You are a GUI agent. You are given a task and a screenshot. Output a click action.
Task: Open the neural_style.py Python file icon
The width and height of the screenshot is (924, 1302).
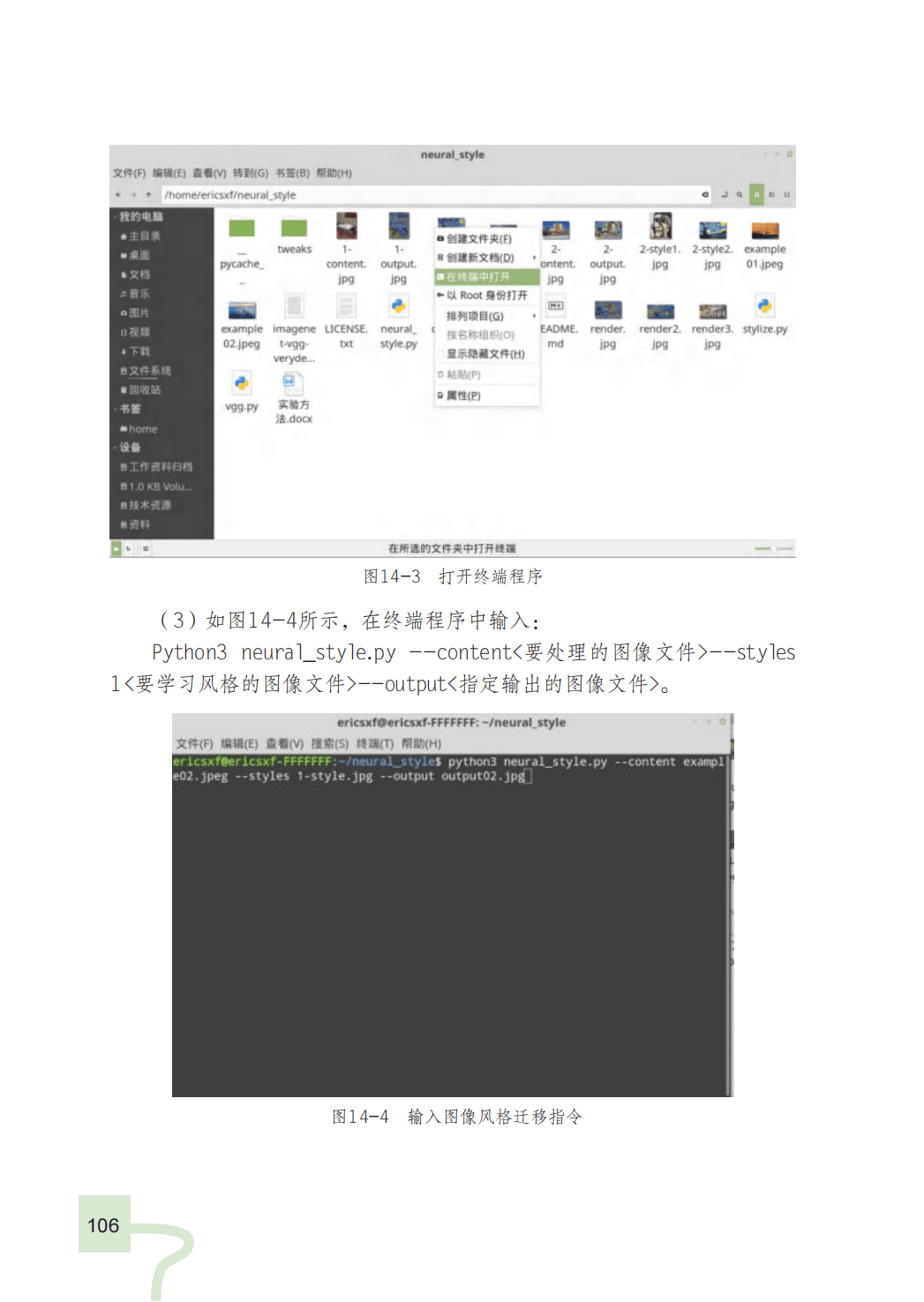coord(398,308)
